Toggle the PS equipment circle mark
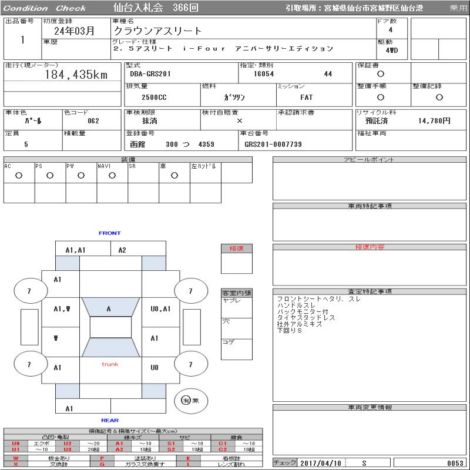This screenshot has width=470, height=470. pyautogui.click(x=50, y=175)
